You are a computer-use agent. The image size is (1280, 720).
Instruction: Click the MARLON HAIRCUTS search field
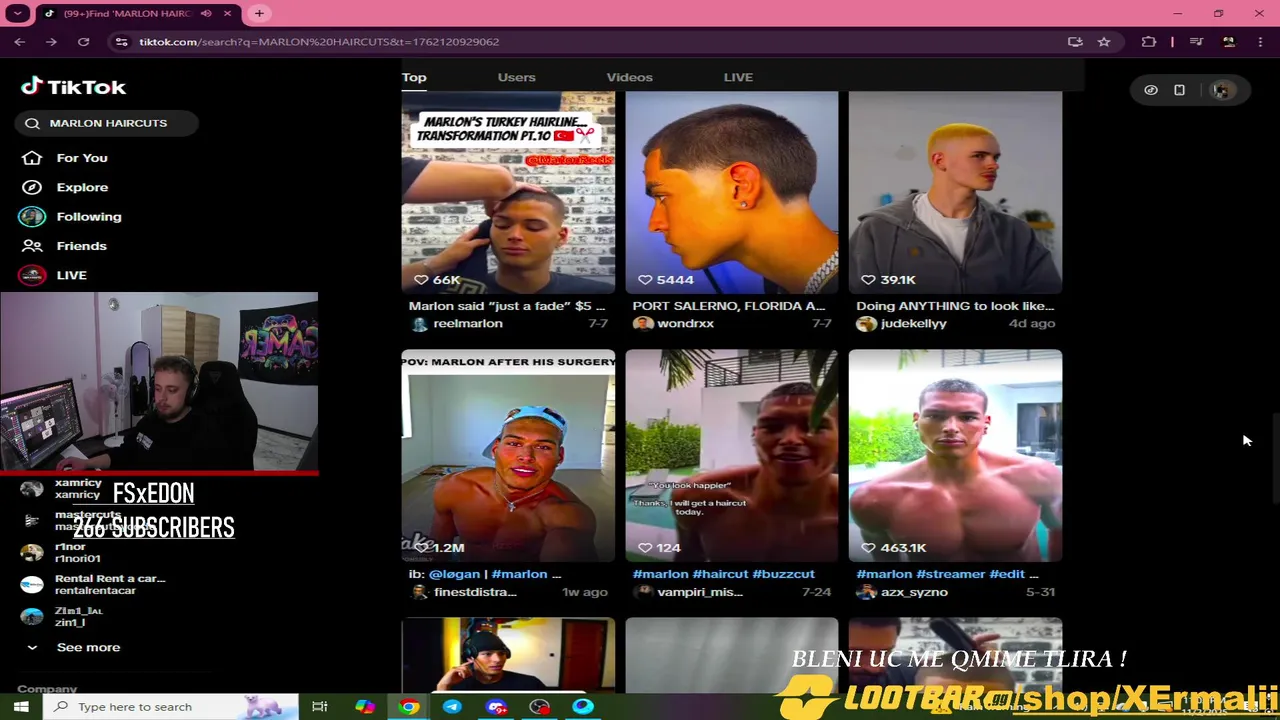pos(107,123)
